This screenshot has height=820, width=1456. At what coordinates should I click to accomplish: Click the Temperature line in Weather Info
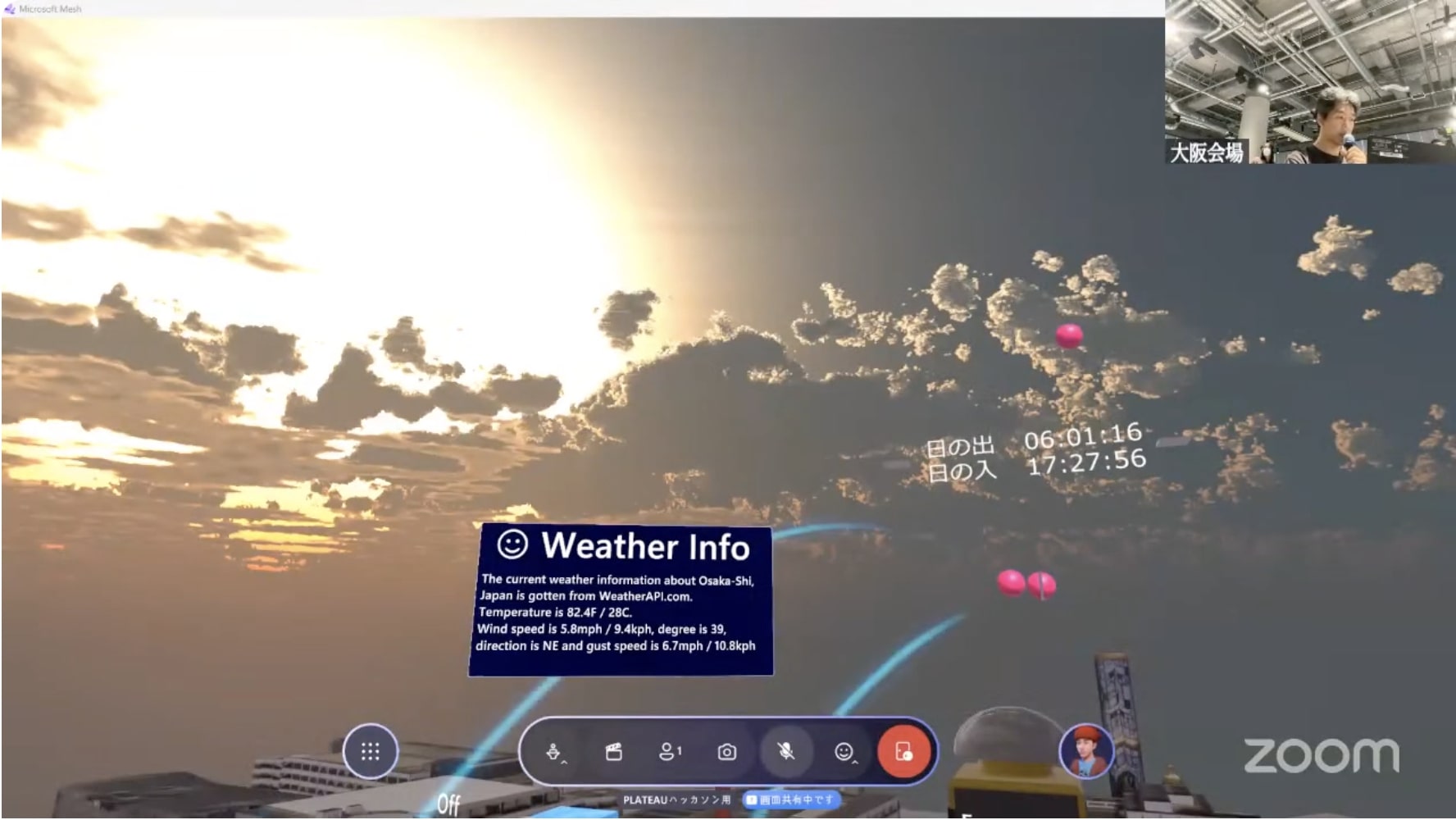point(555,613)
